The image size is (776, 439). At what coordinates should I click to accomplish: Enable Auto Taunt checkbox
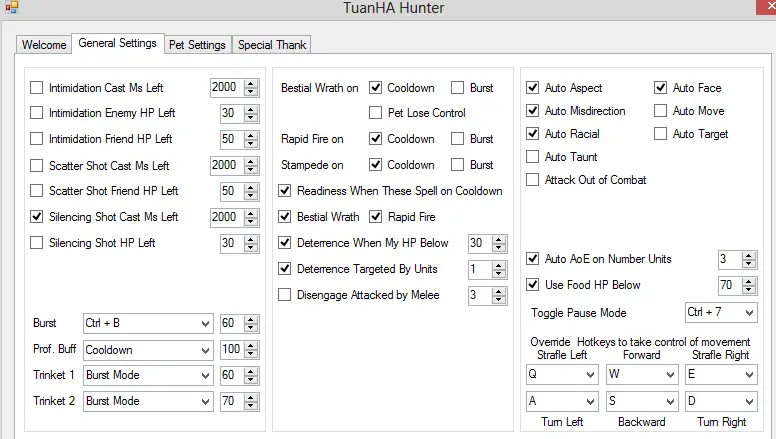pyautogui.click(x=533, y=157)
